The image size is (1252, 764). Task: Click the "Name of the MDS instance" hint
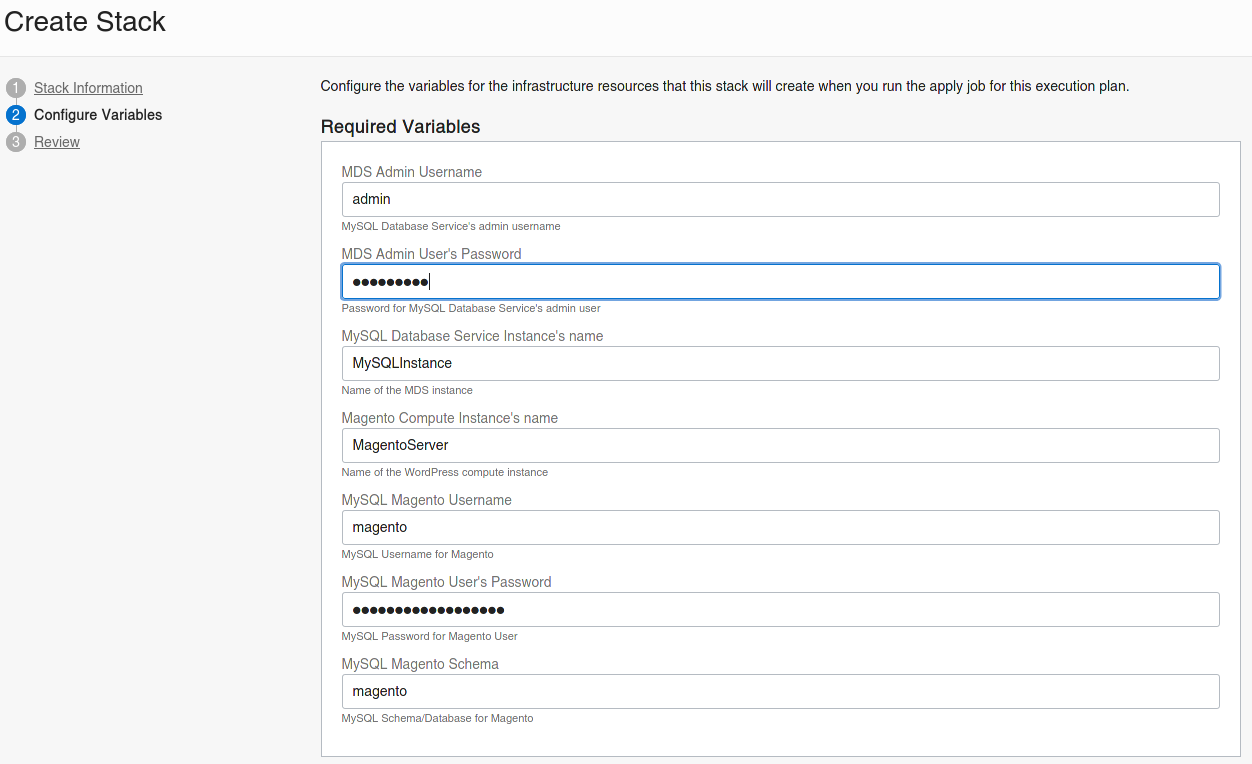[406, 390]
